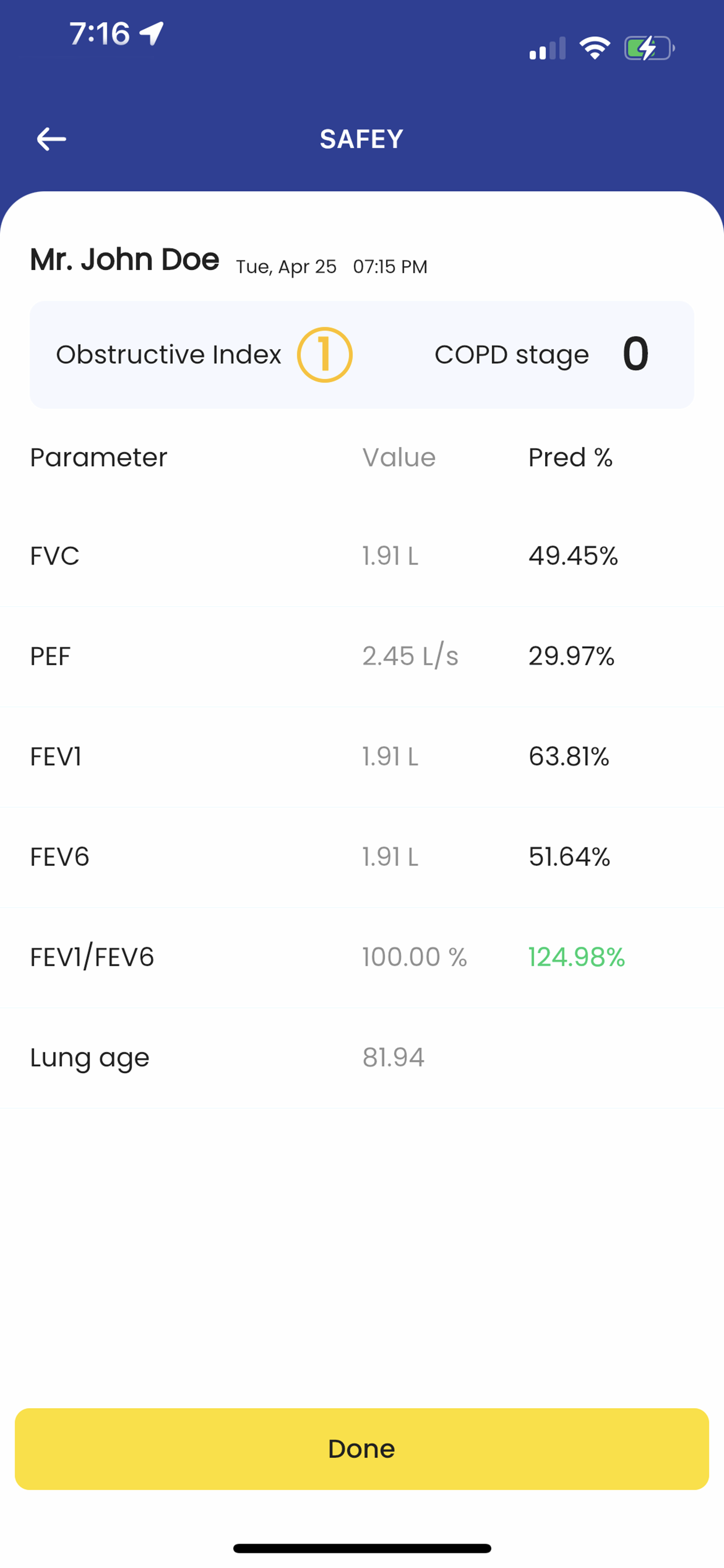Tap the SAFEY header title
Screen dimensions: 724x1568
pos(362,139)
